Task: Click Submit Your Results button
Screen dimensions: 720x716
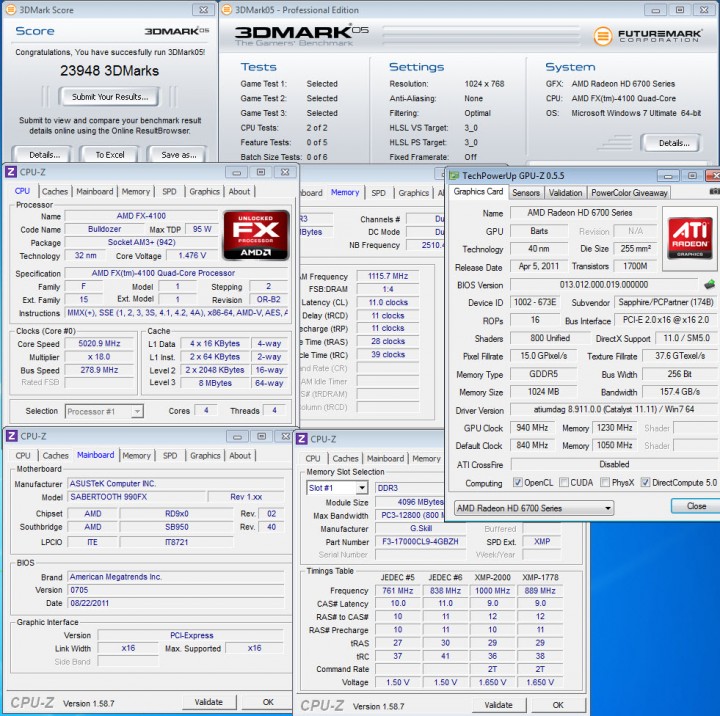Action: (110, 97)
